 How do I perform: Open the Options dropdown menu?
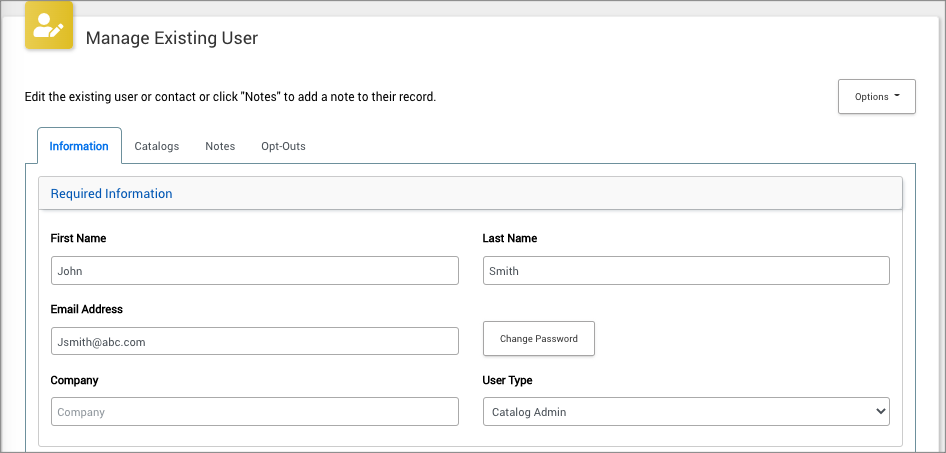(876, 97)
